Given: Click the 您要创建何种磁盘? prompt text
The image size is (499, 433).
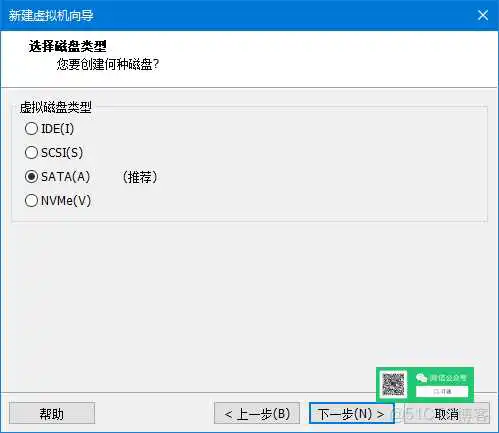Looking at the screenshot, I should click(108, 64).
